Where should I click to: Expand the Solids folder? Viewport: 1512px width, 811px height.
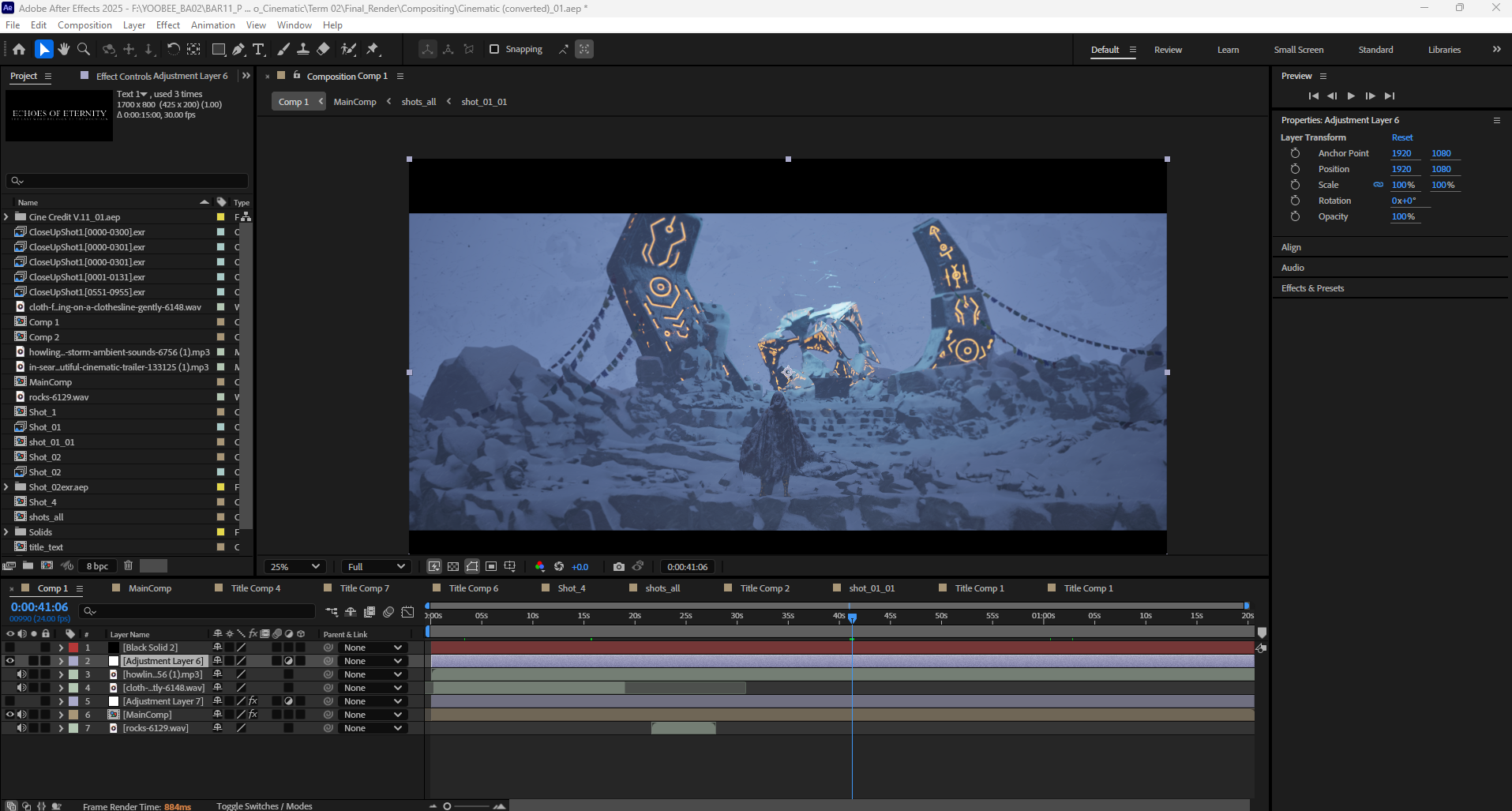coord(6,531)
